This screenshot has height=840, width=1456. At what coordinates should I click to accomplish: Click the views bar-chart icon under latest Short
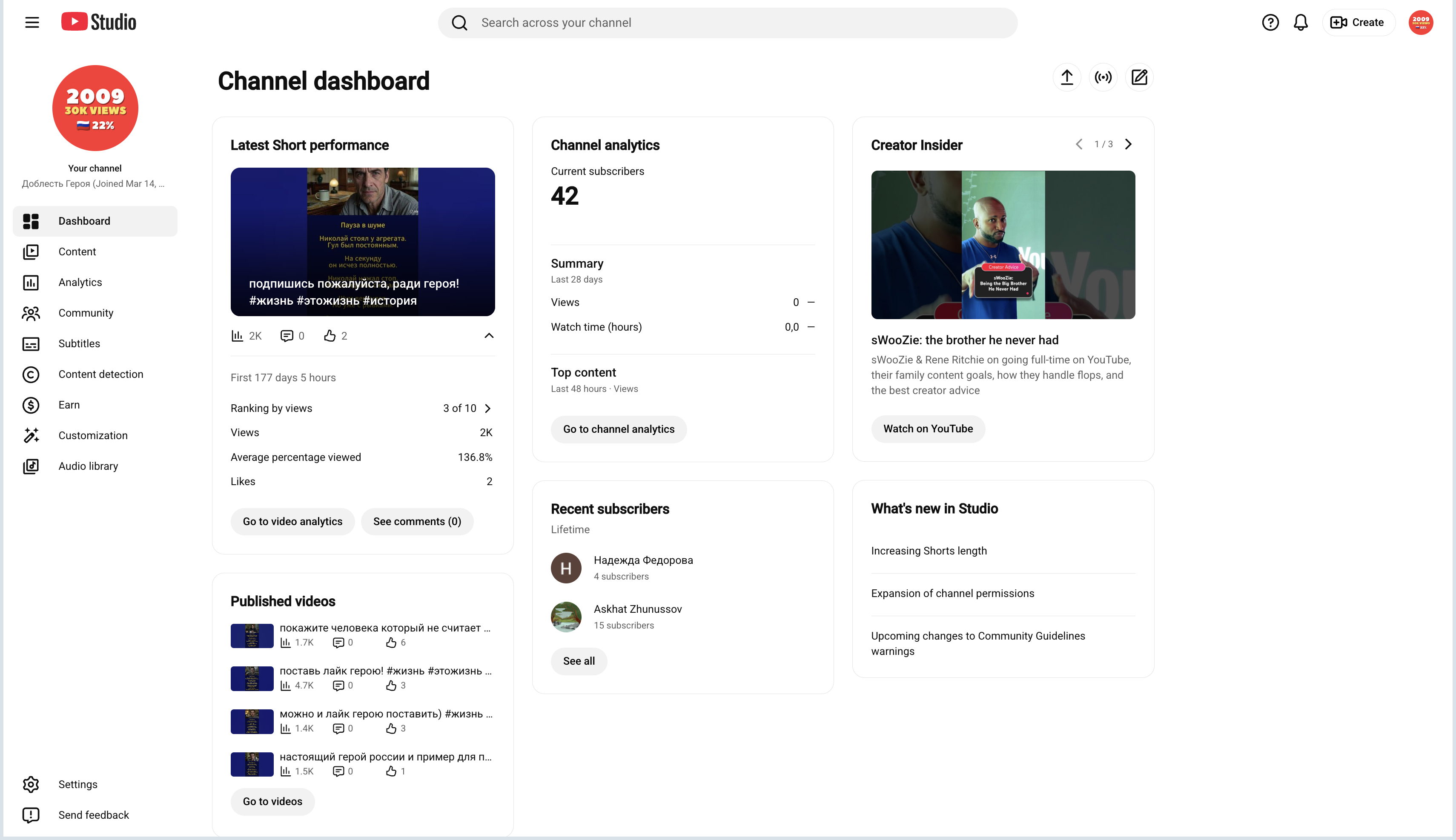(x=237, y=336)
